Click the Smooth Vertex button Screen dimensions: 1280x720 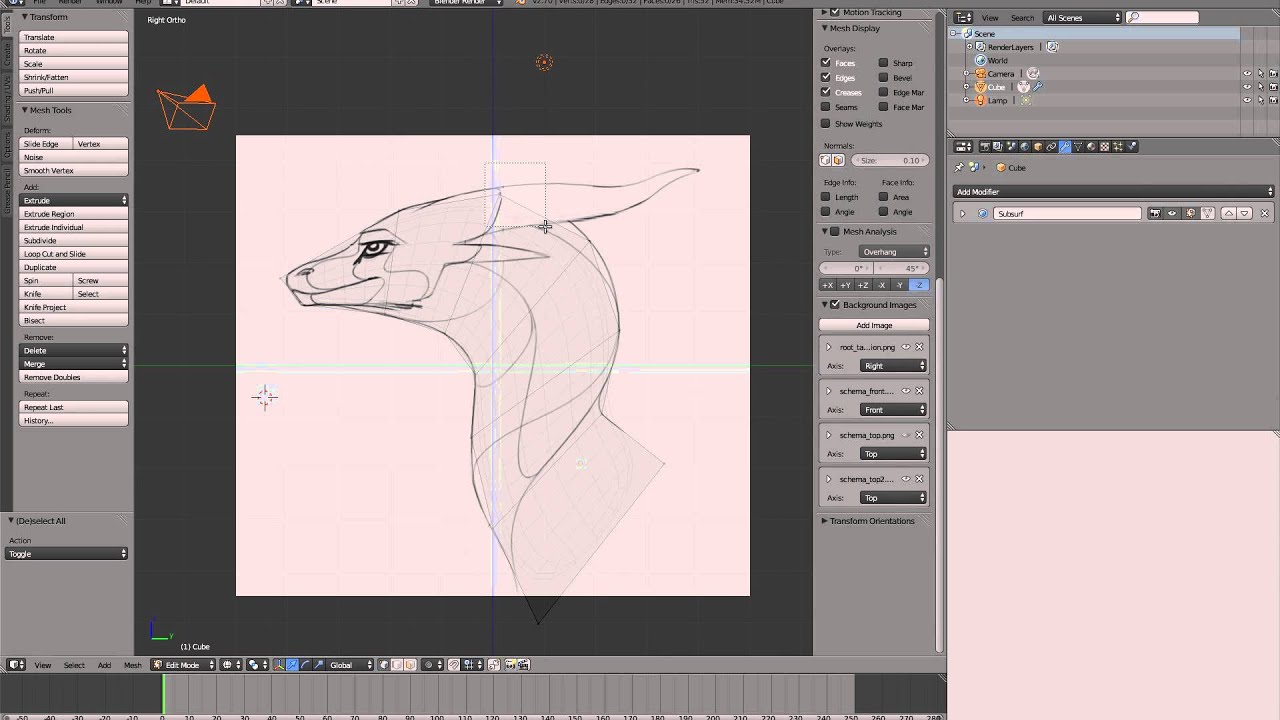click(x=74, y=171)
